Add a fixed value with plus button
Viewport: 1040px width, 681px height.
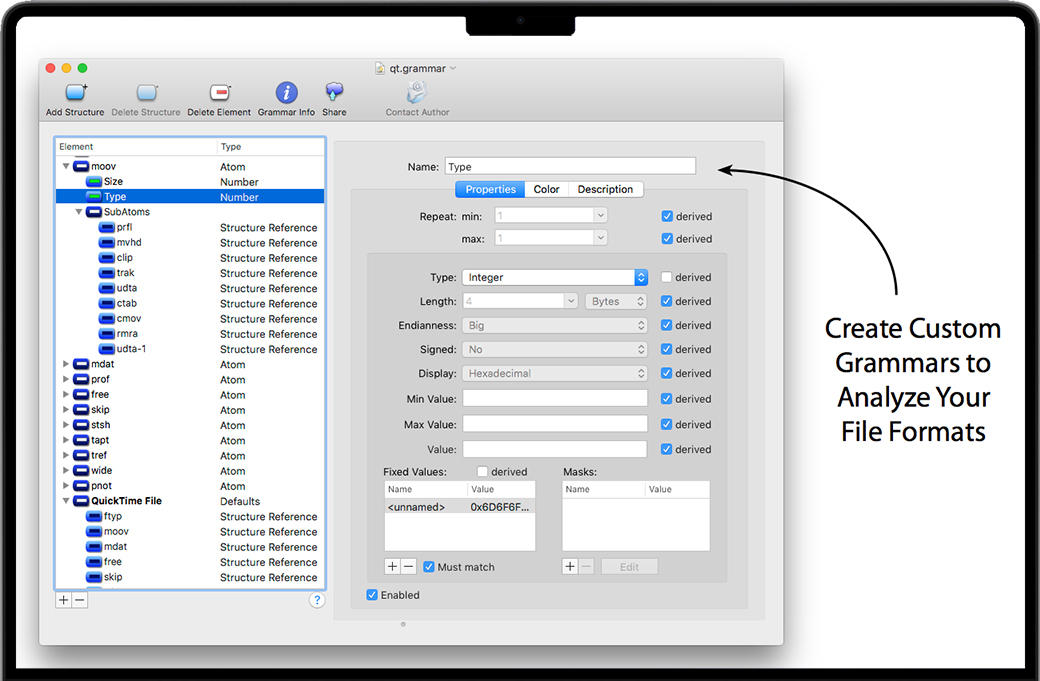[x=393, y=566]
